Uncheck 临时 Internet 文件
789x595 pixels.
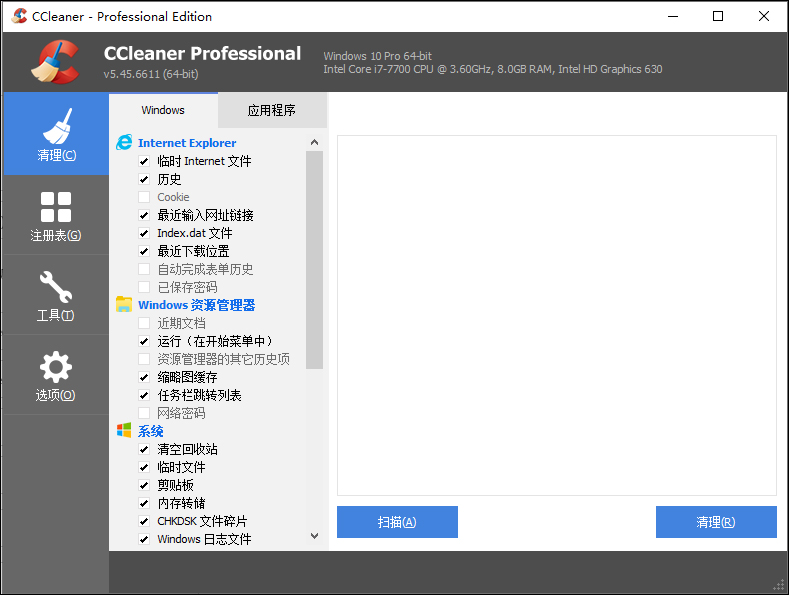coord(144,161)
